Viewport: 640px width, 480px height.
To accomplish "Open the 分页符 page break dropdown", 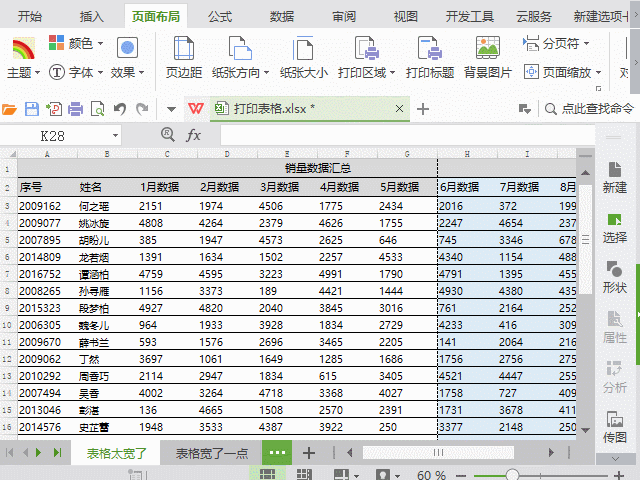I will click(x=556, y=43).
